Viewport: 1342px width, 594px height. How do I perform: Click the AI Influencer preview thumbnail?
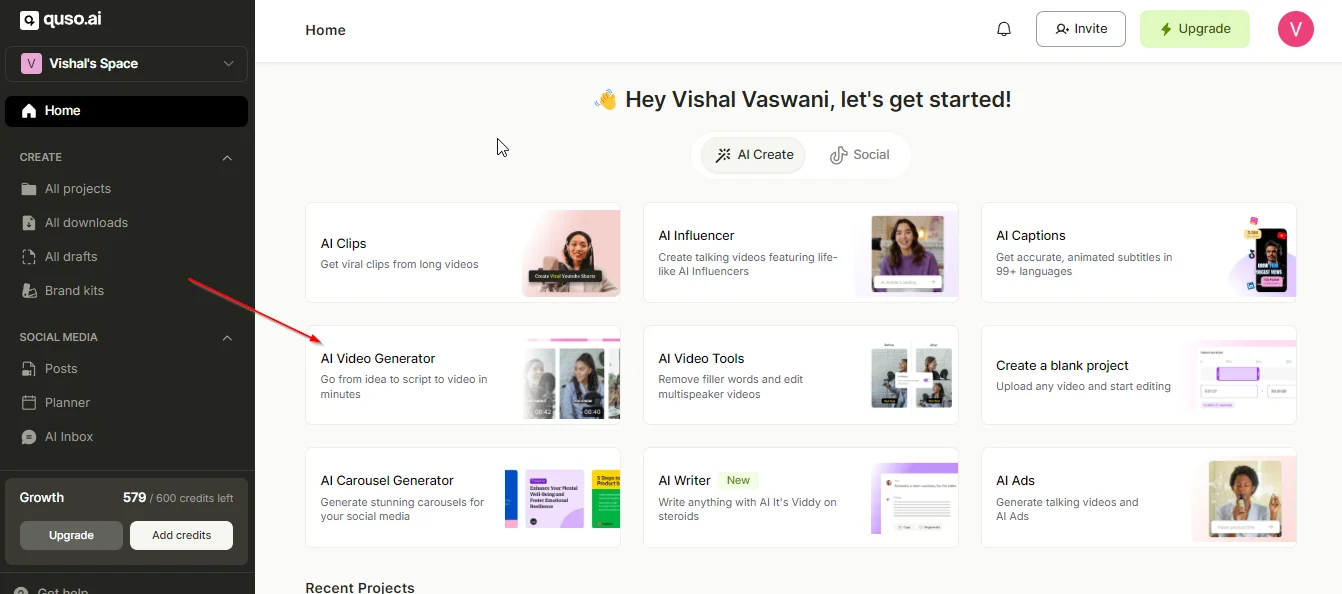(907, 253)
